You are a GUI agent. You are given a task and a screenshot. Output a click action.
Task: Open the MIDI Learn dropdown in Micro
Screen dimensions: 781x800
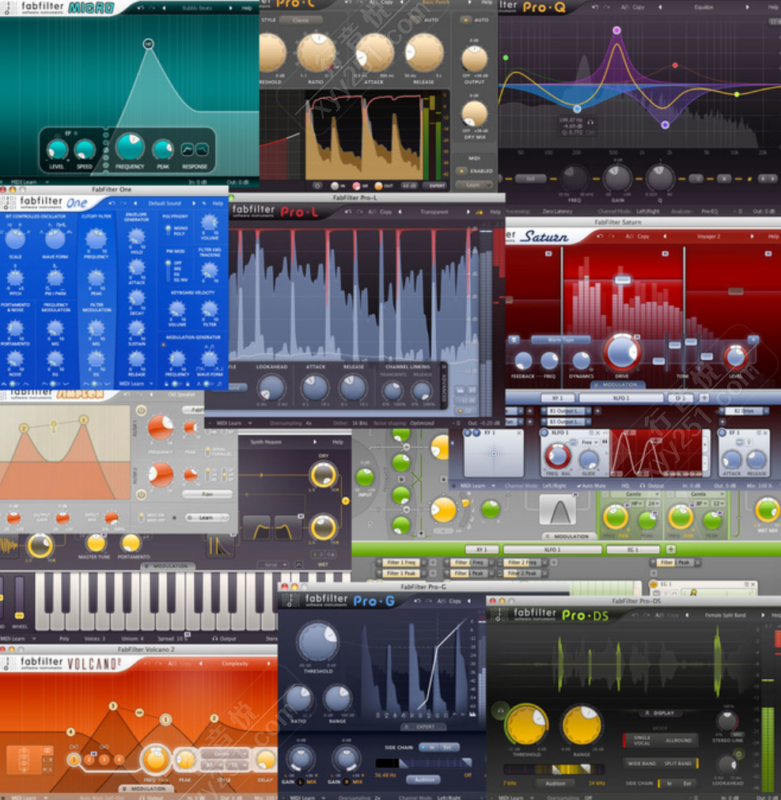(x=29, y=182)
